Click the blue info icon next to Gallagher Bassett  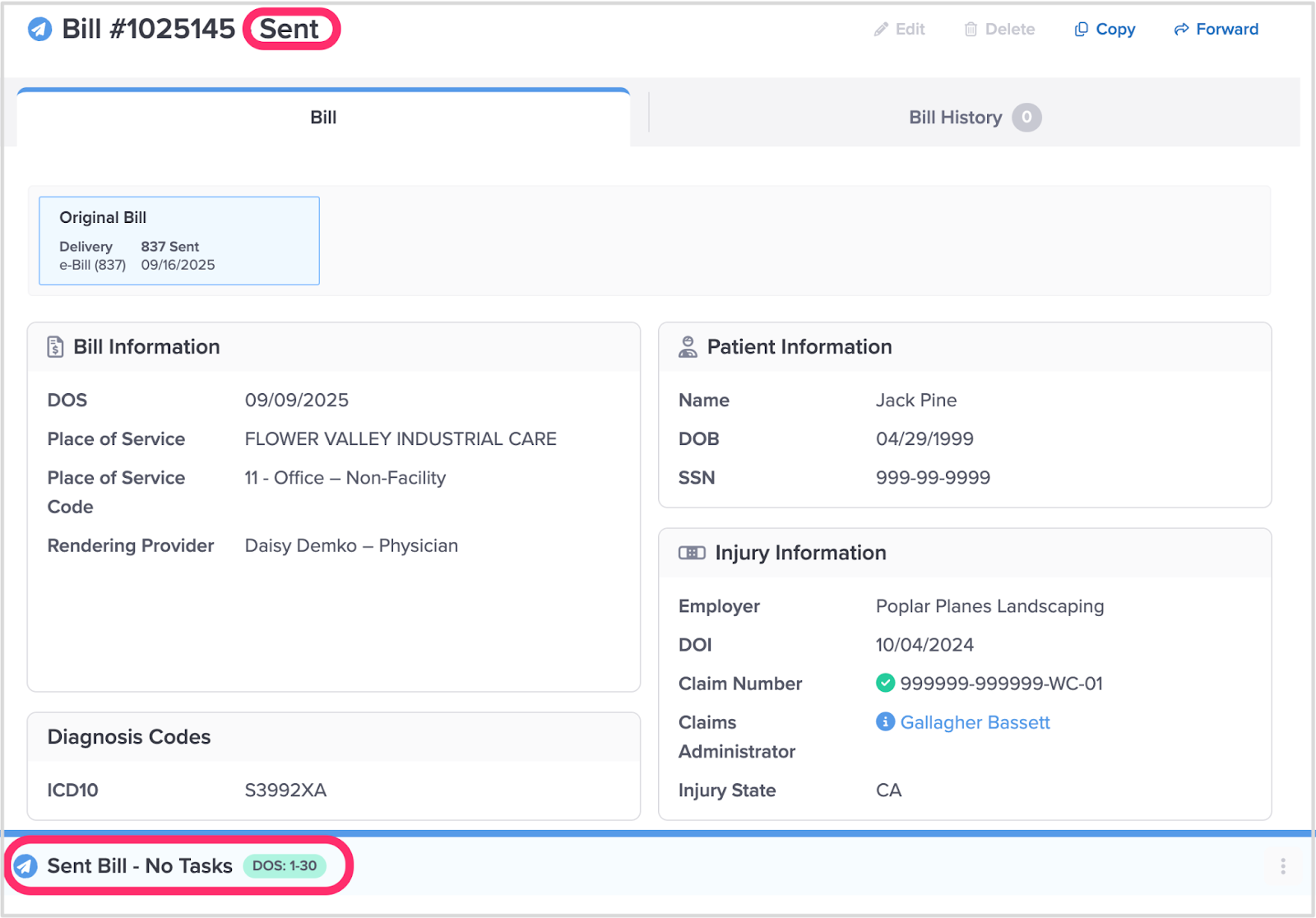pos(885,722)
